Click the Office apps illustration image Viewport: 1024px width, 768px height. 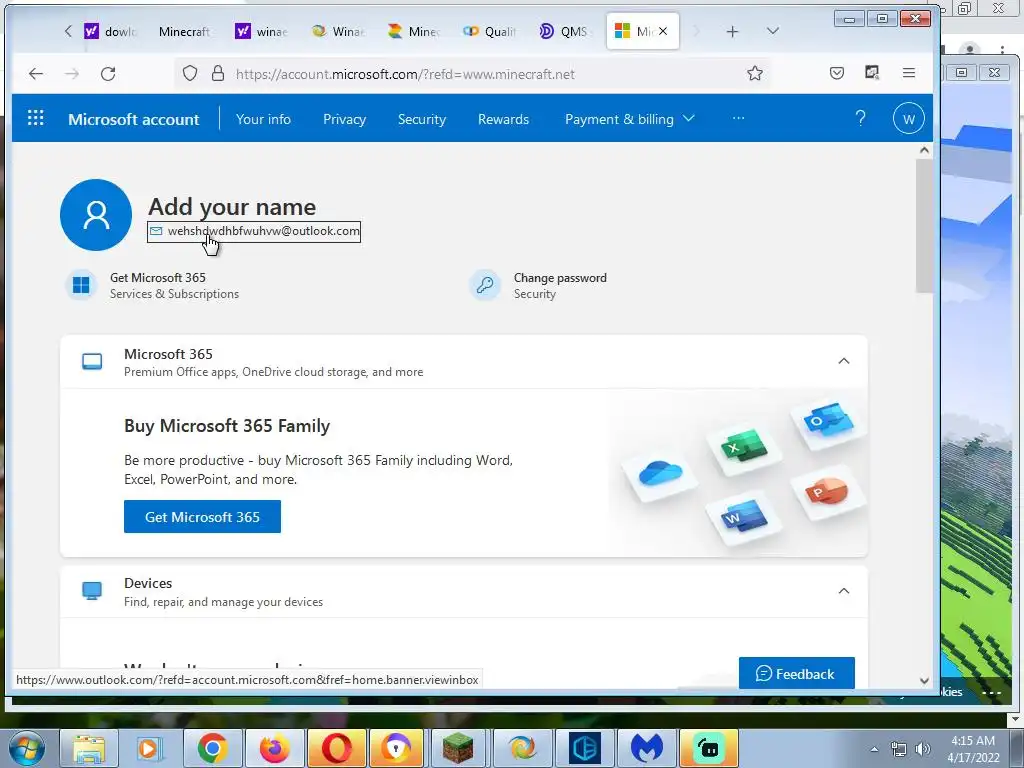tap(738, 472)
